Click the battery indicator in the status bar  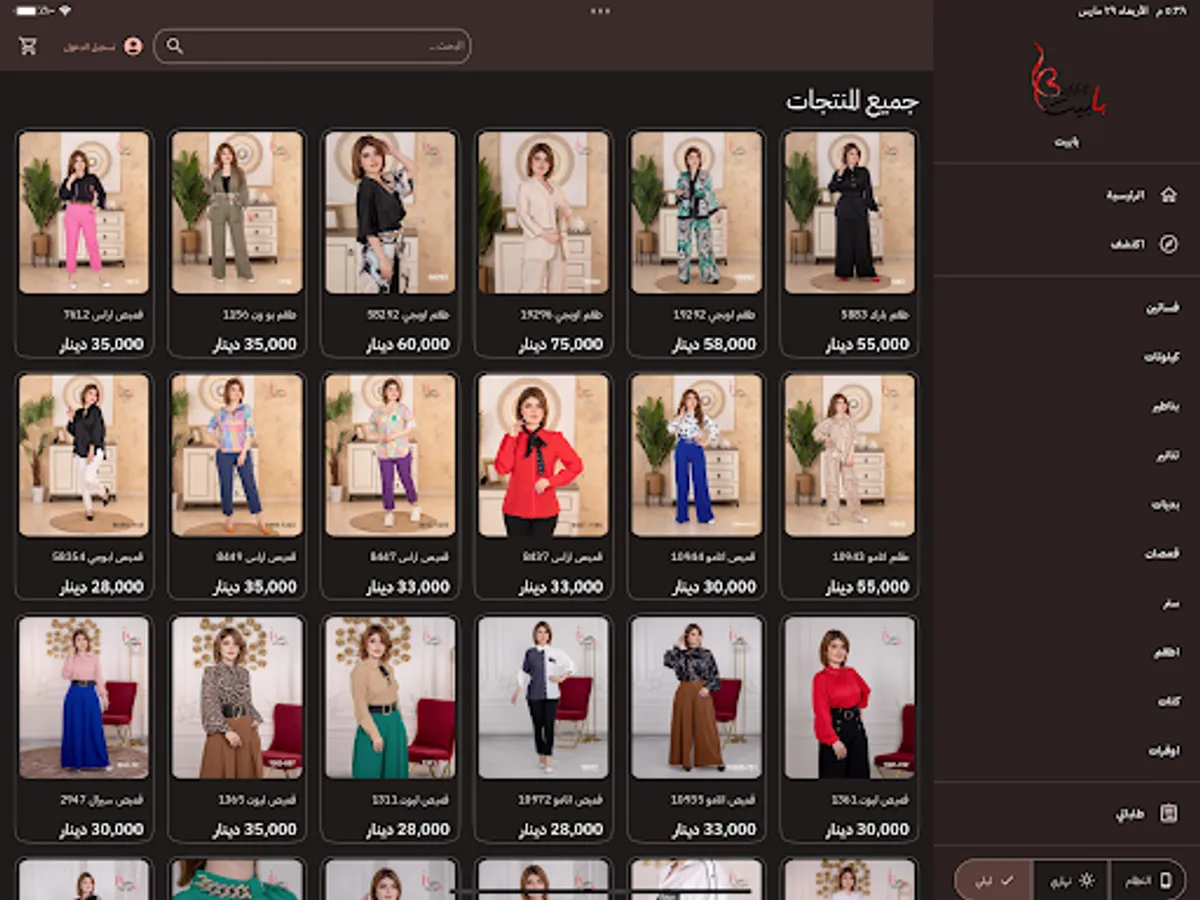[27, 11]
